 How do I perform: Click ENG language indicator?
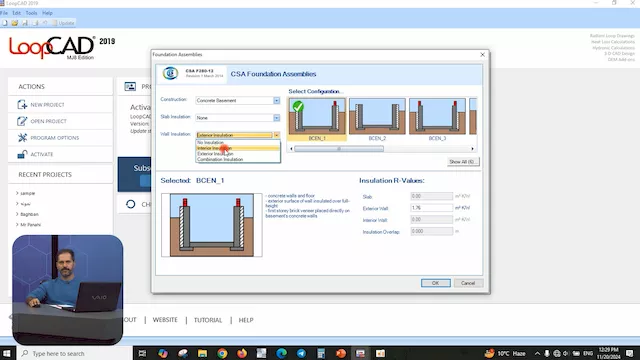(588, 353)
